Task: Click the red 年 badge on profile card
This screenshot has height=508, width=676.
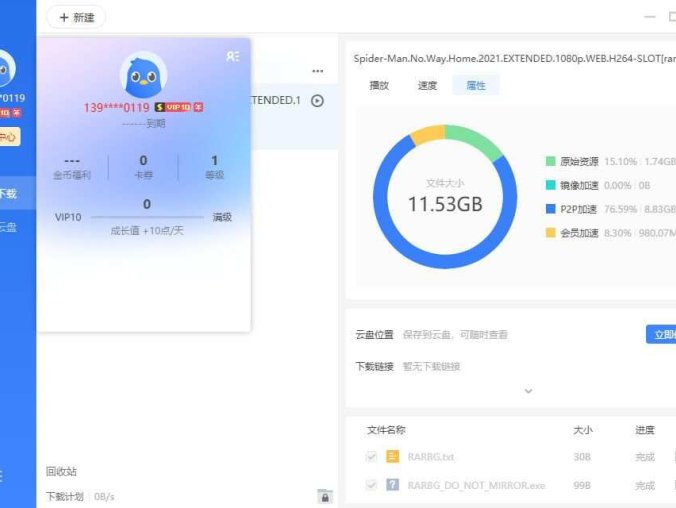Action: [198, 107]
